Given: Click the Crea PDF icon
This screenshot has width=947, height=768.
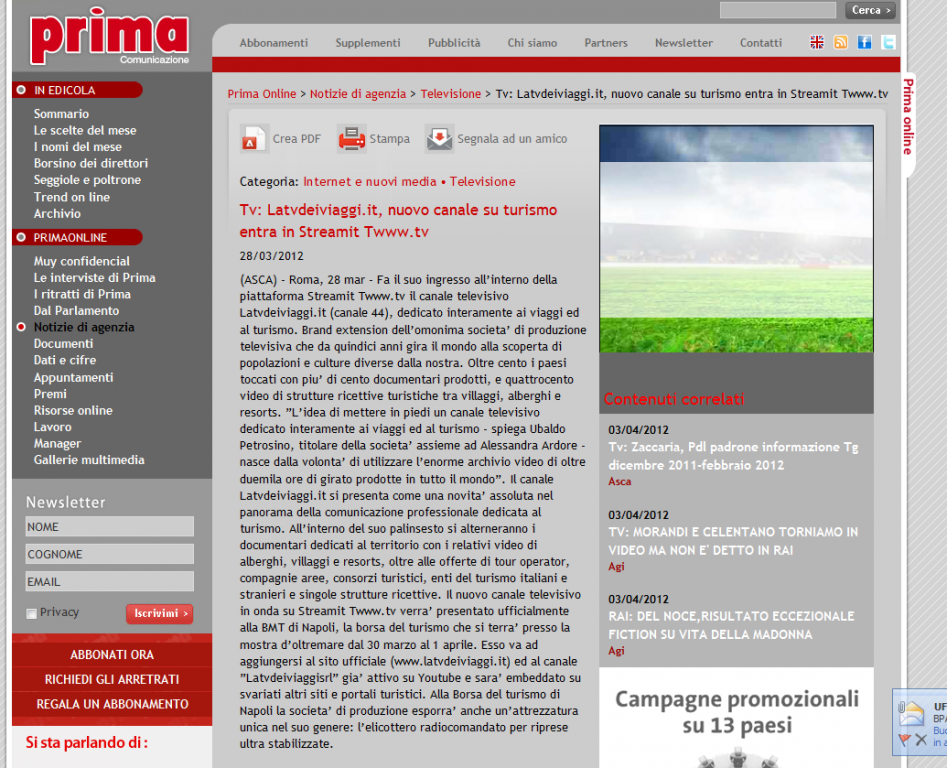Looking at the screenshot, I should click(x=254, y=139).
